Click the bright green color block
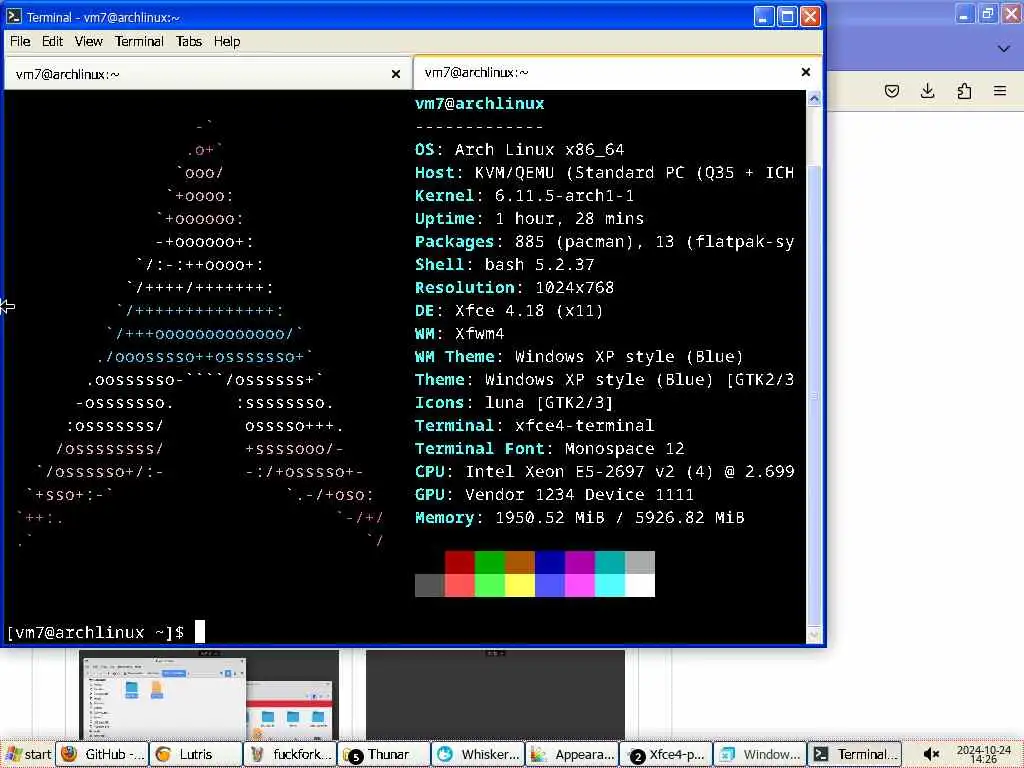1024x768 pixels. click(490, 585)
